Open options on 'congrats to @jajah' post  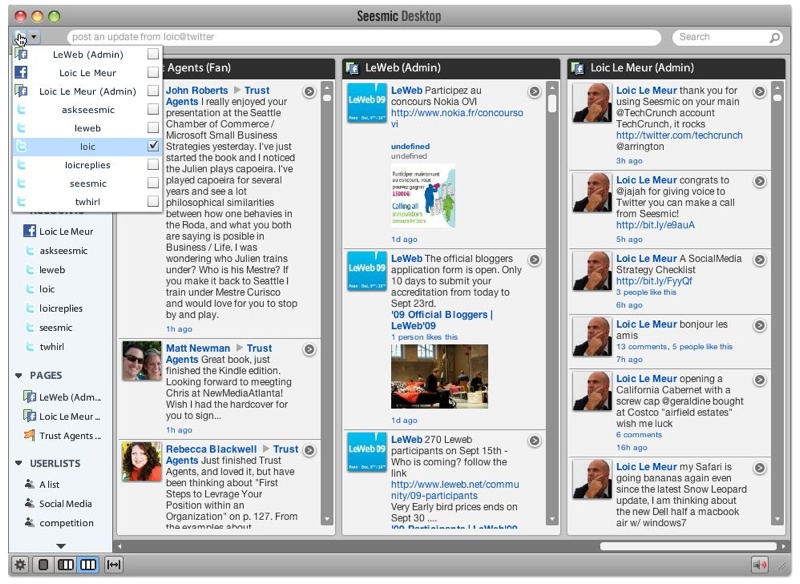pos(760,182)
